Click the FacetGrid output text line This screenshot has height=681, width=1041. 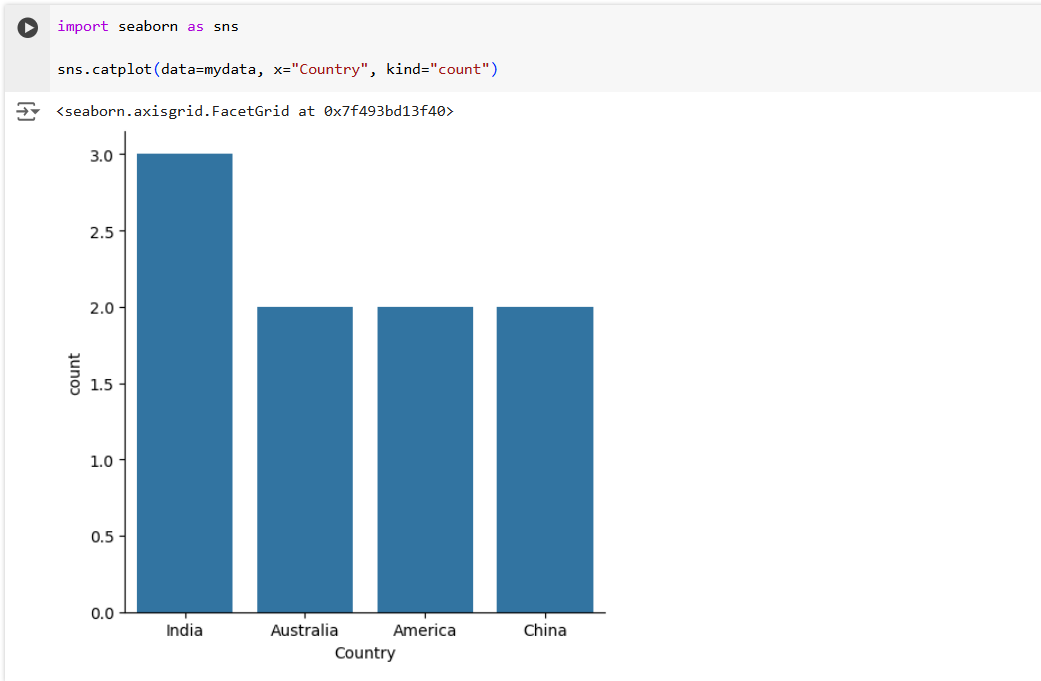pos(250,111)
